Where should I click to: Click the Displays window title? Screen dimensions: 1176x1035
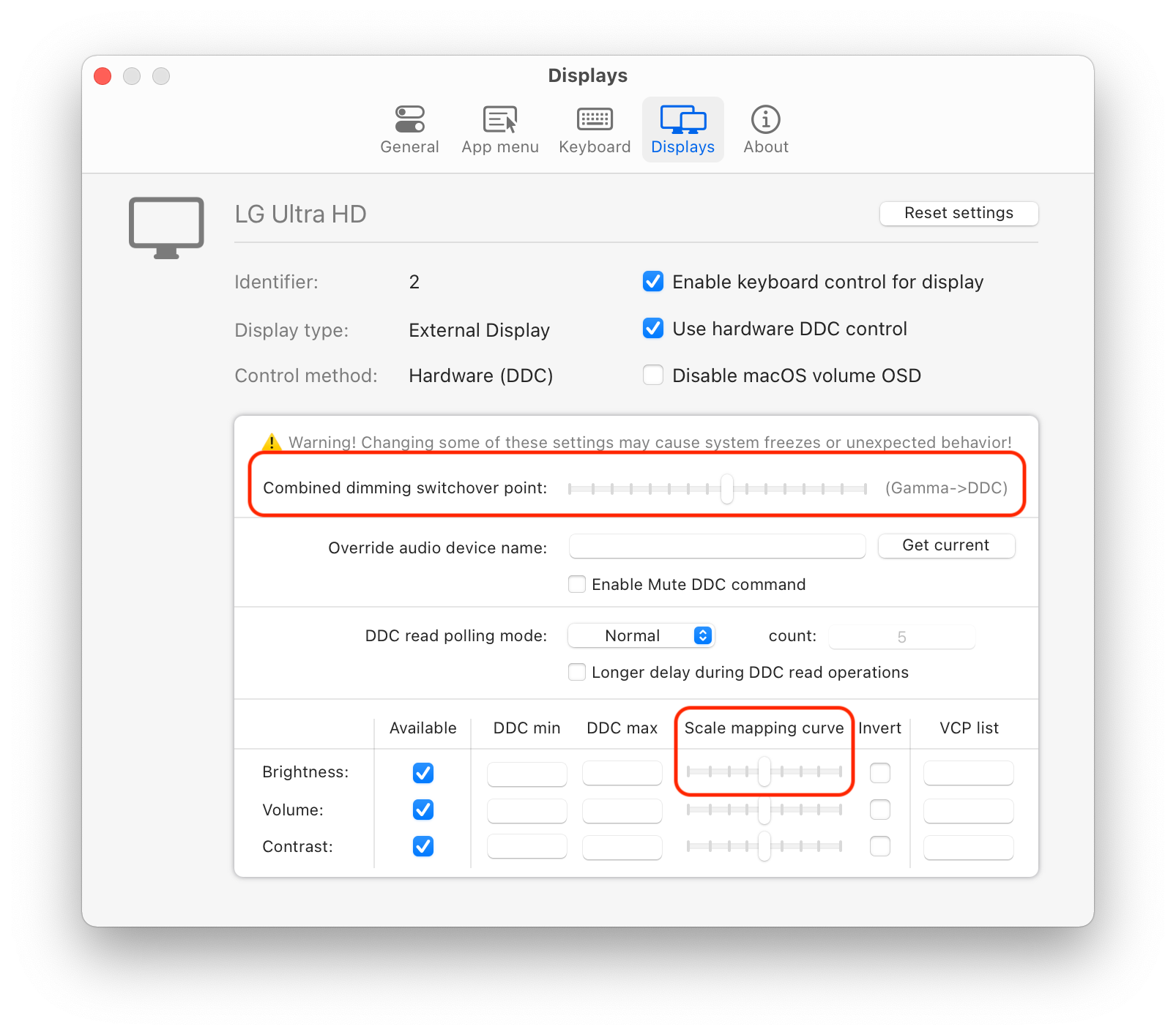[587, 75]
